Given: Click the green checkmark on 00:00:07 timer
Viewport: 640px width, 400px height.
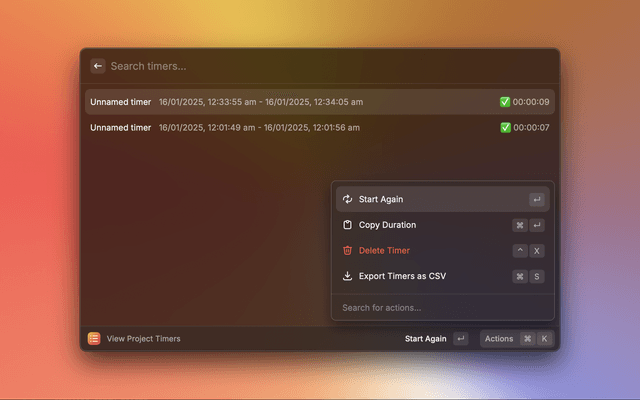Looking at the screenshot, I should pyautogui.click(x=505, y=128).
